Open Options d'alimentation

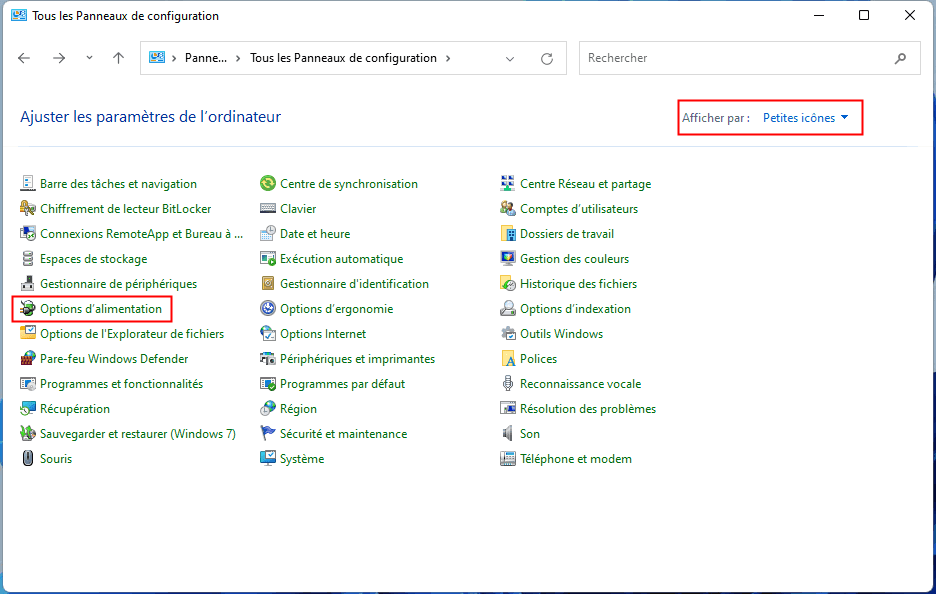[x=100, y=309]
